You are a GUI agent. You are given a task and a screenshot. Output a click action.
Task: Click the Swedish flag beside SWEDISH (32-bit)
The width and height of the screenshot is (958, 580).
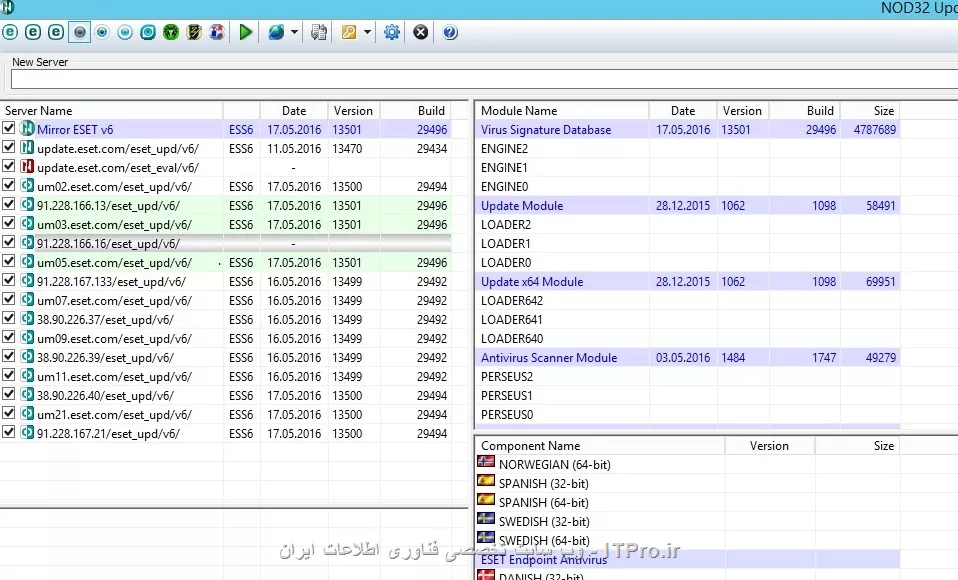tap(486, 519)
